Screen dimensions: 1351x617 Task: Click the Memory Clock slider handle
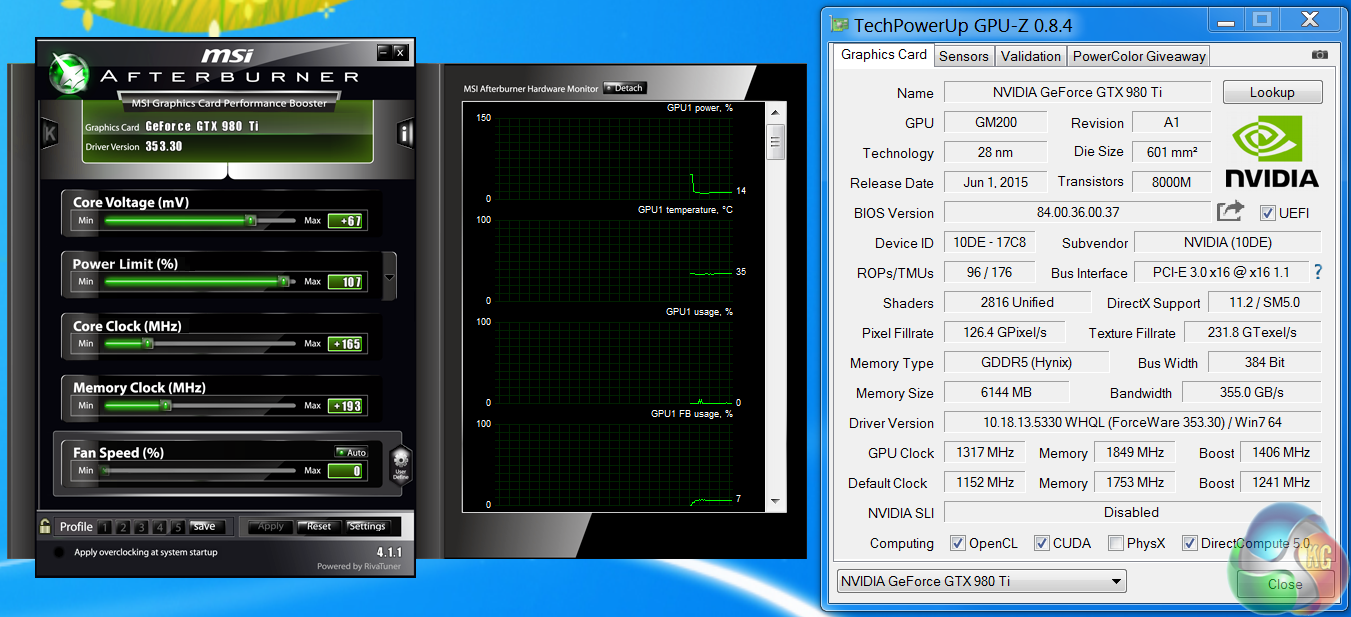click(166, 406)
